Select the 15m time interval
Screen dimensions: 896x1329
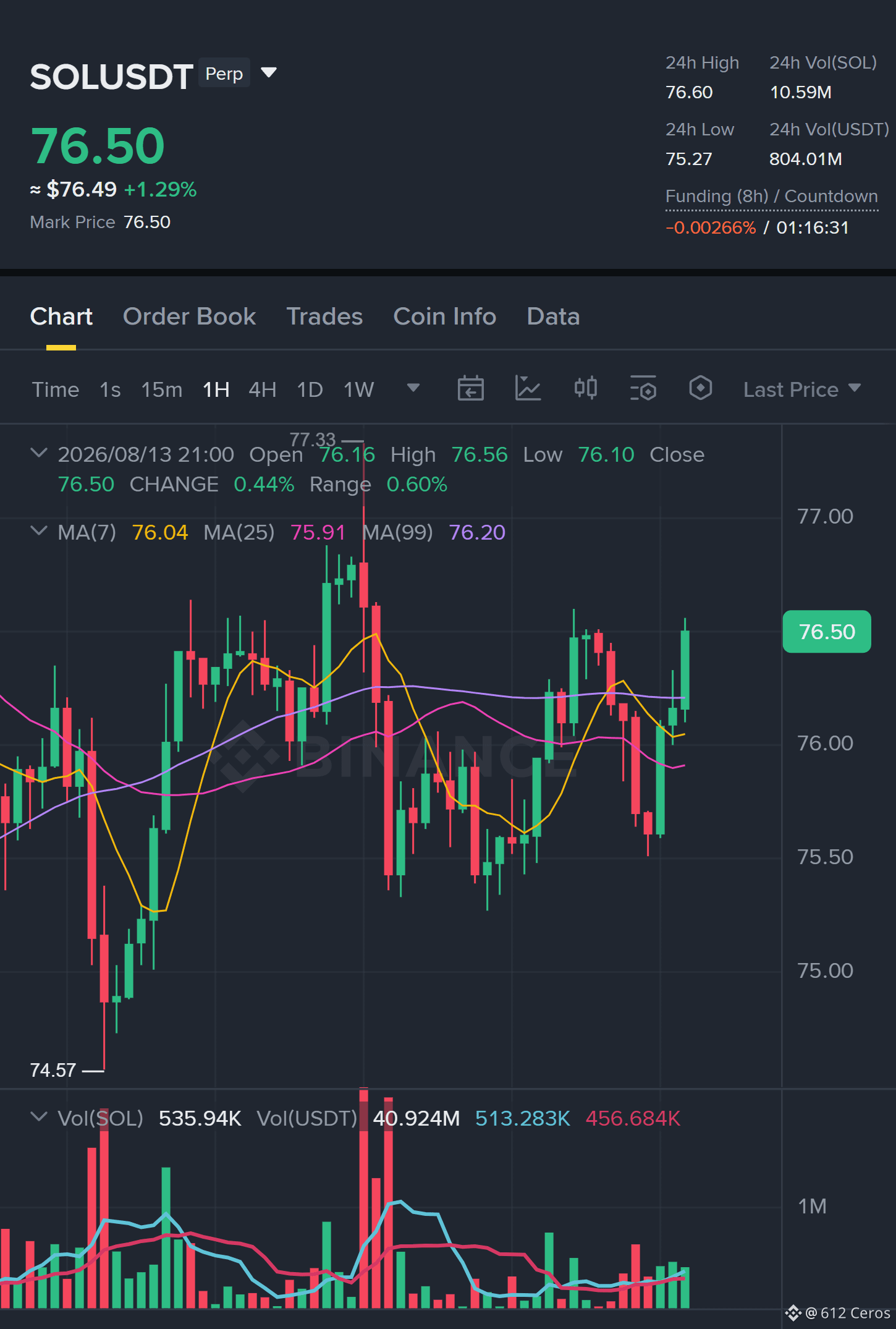point(162,389)
